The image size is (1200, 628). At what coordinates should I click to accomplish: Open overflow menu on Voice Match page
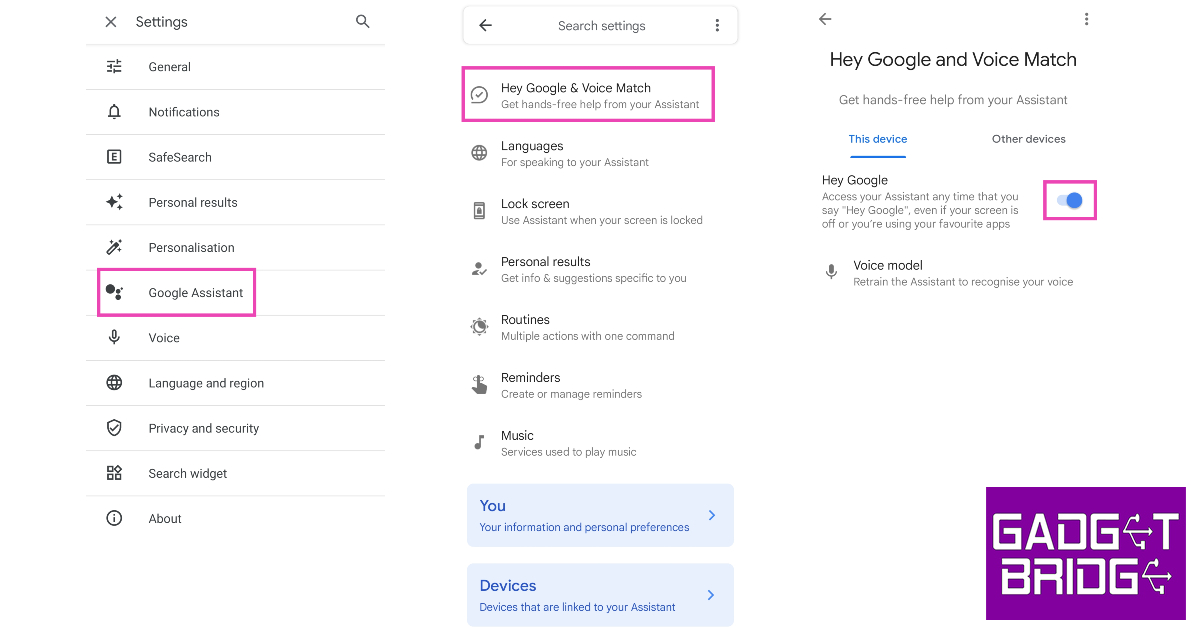click(1086, 19)
